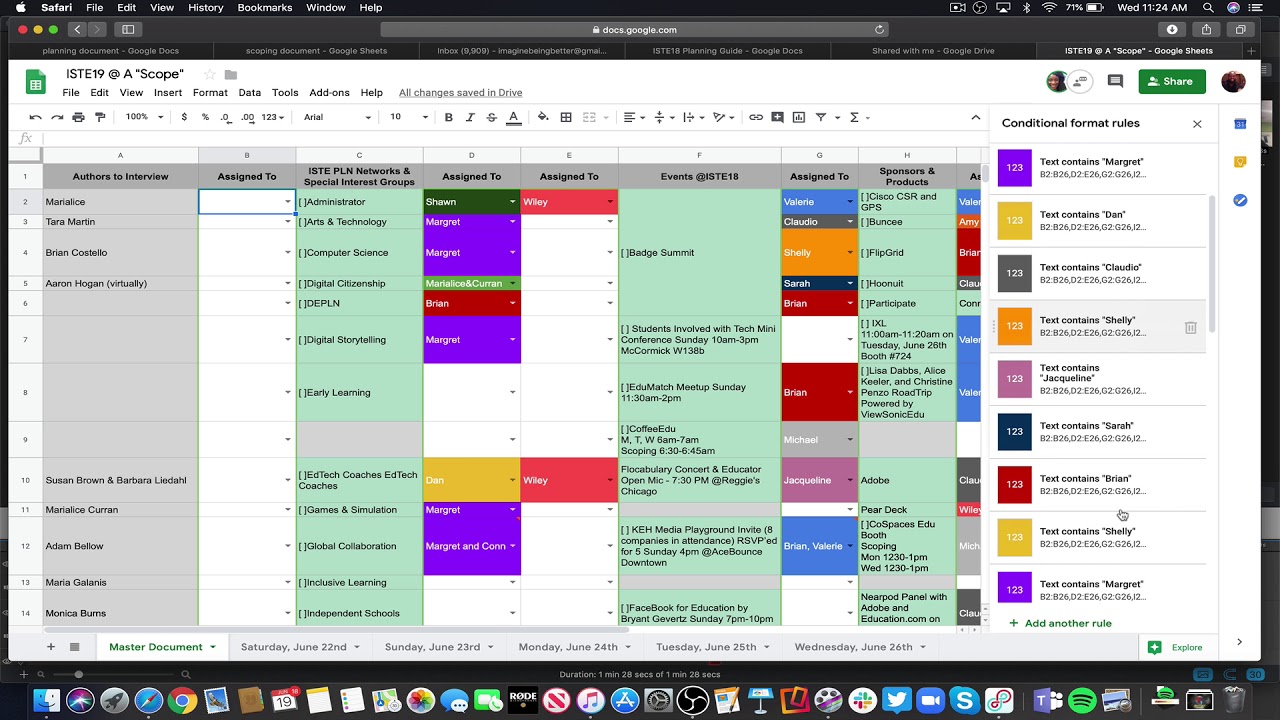Open the zoom 100% dropdown
Image resolution: width=1280 pixels, height=720 pixels.
[x=143, y=117]
